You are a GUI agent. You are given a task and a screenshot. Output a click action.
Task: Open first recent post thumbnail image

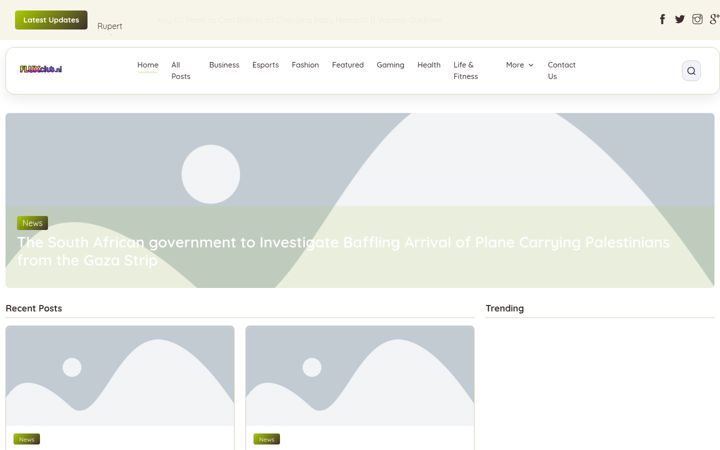pos(120,376)
